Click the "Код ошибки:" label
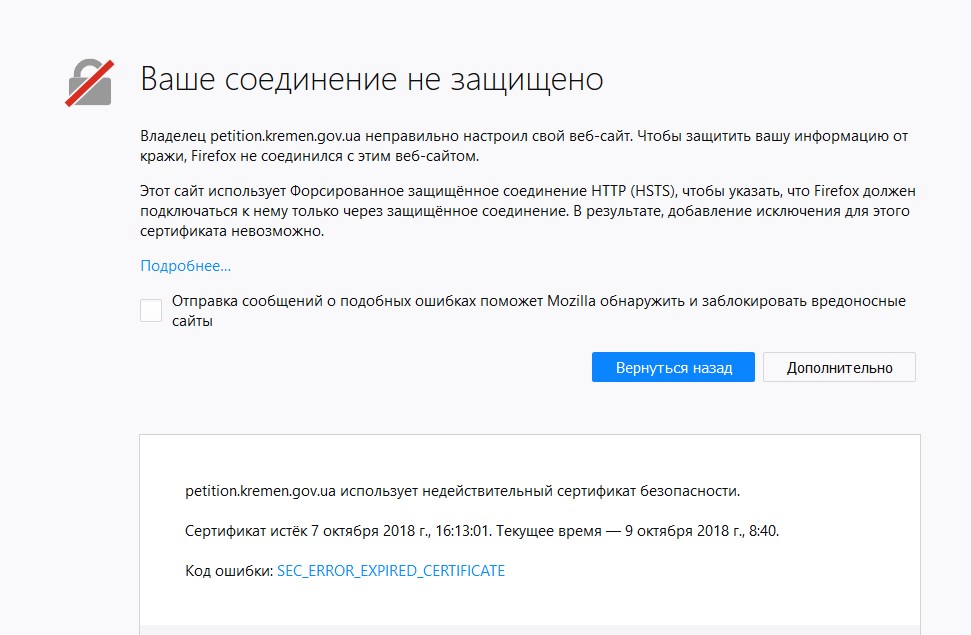Image resolution: width=971 pixels, height=635 pixels. [229, 571]
